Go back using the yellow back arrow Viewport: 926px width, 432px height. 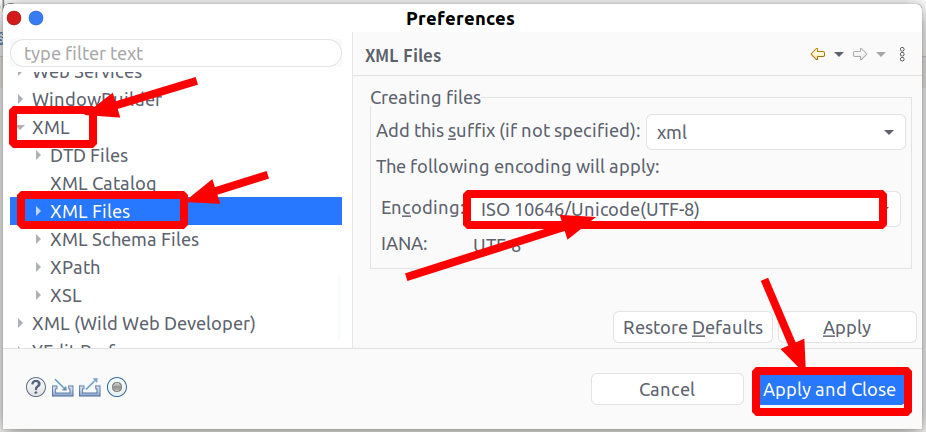[818, 55]
